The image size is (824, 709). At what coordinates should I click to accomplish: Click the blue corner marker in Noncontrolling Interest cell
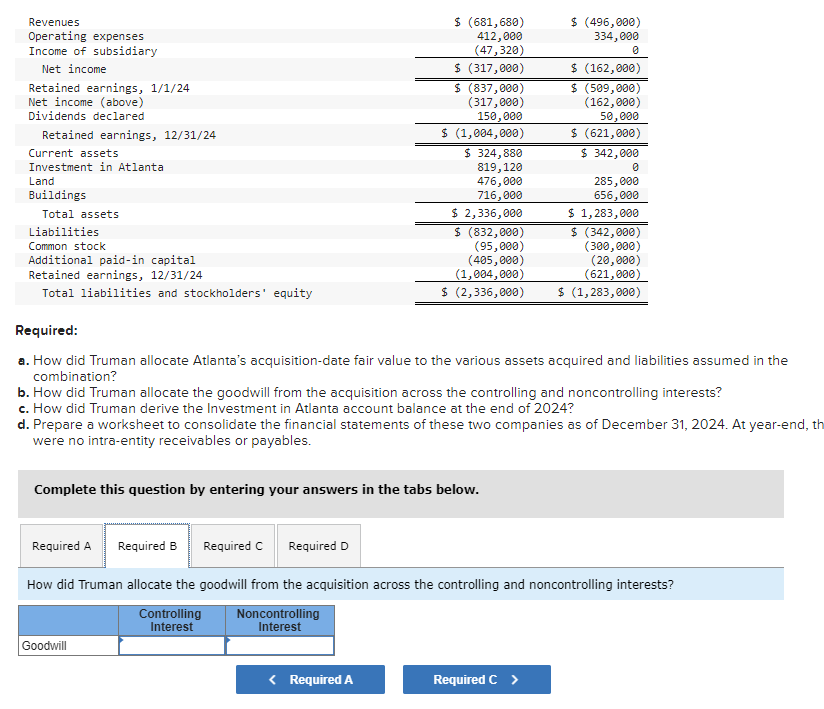tap(229, 640)
